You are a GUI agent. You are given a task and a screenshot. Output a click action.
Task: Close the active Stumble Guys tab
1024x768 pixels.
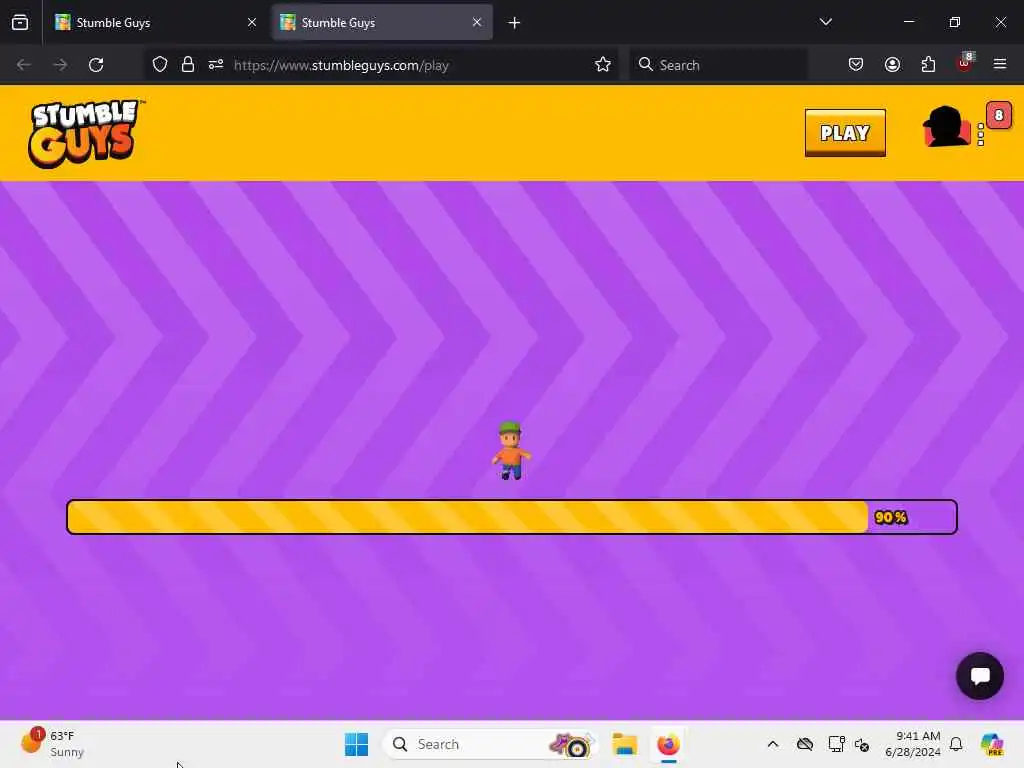coord(477,22)
